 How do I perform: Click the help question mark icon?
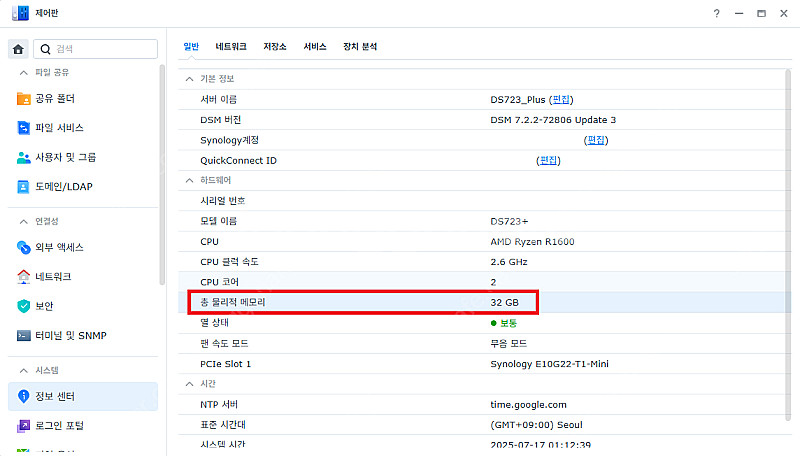pyautogui.click(x=716, y=14)
